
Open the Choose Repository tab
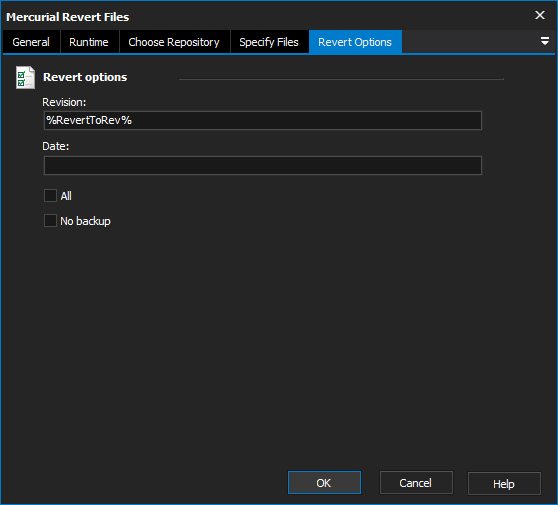coord(174,42)
